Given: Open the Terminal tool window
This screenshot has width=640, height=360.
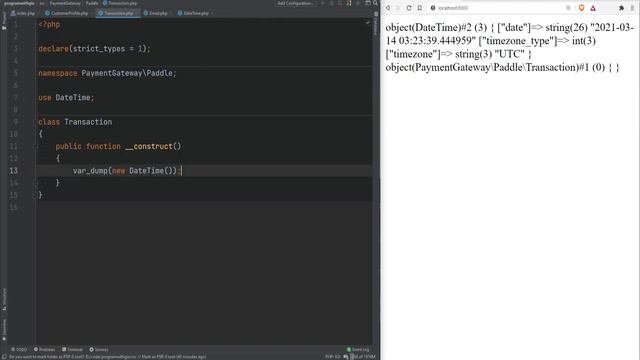Looking at the screenshot, I should point(72,349).
